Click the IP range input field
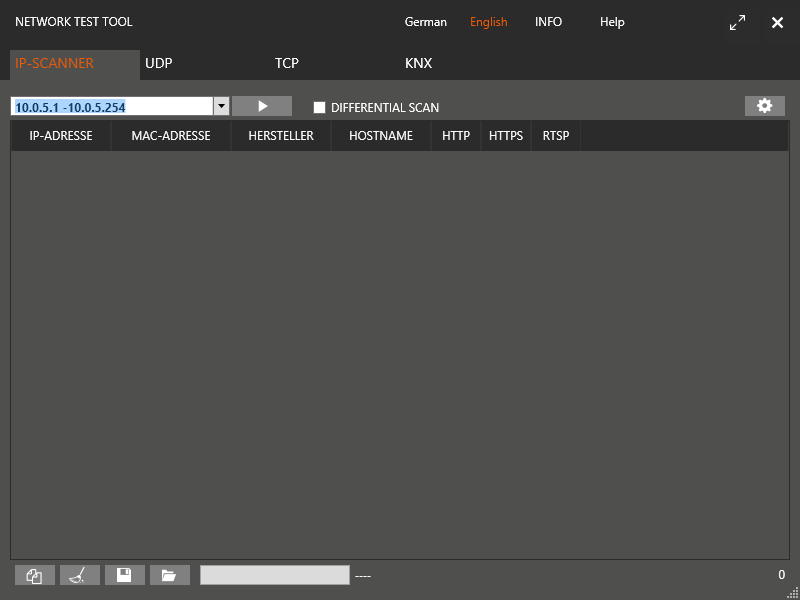801x600 pixels. pyautogui.click(x=110, y=107)
